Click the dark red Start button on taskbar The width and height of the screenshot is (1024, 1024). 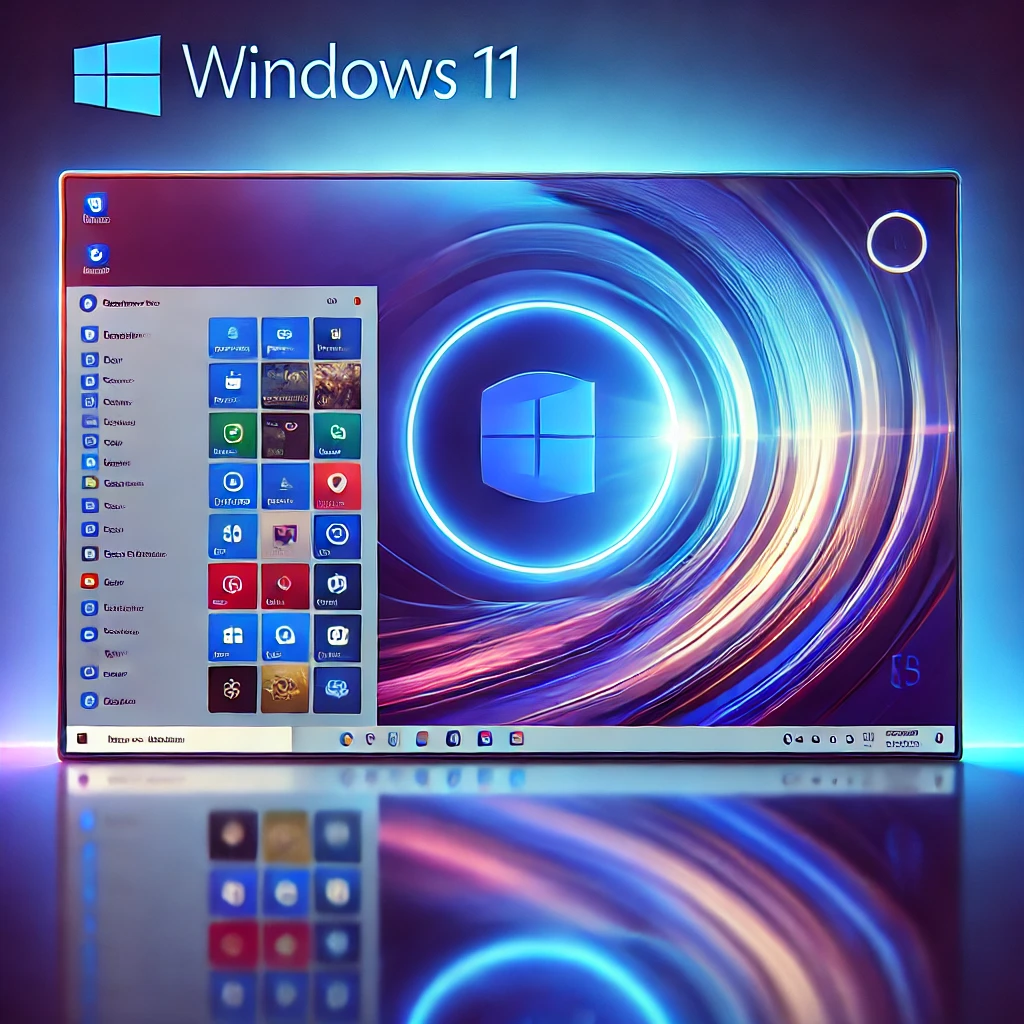(x=82, y=739)
